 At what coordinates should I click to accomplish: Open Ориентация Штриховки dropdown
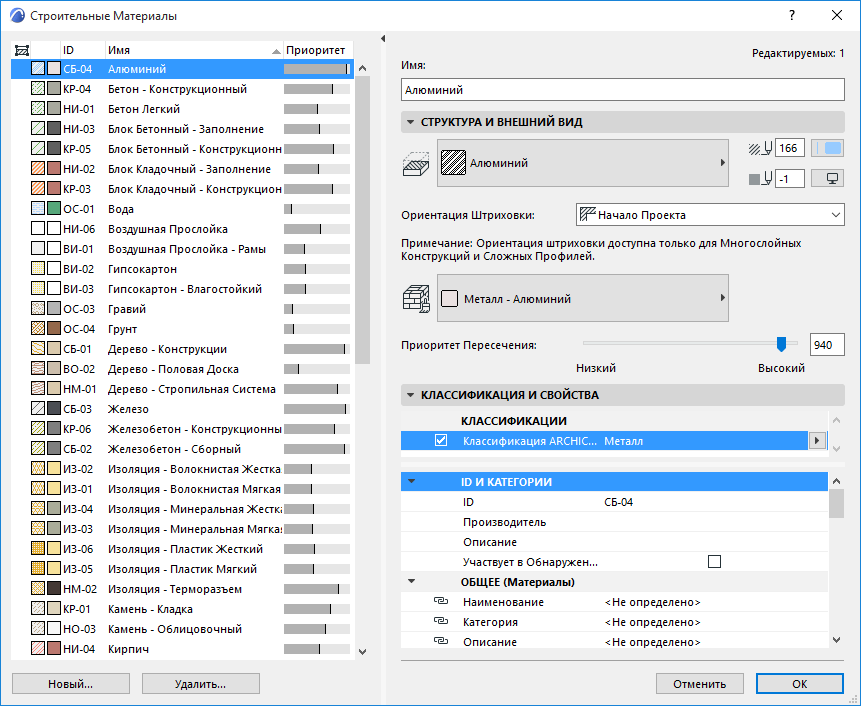click(x=710, y=215)
